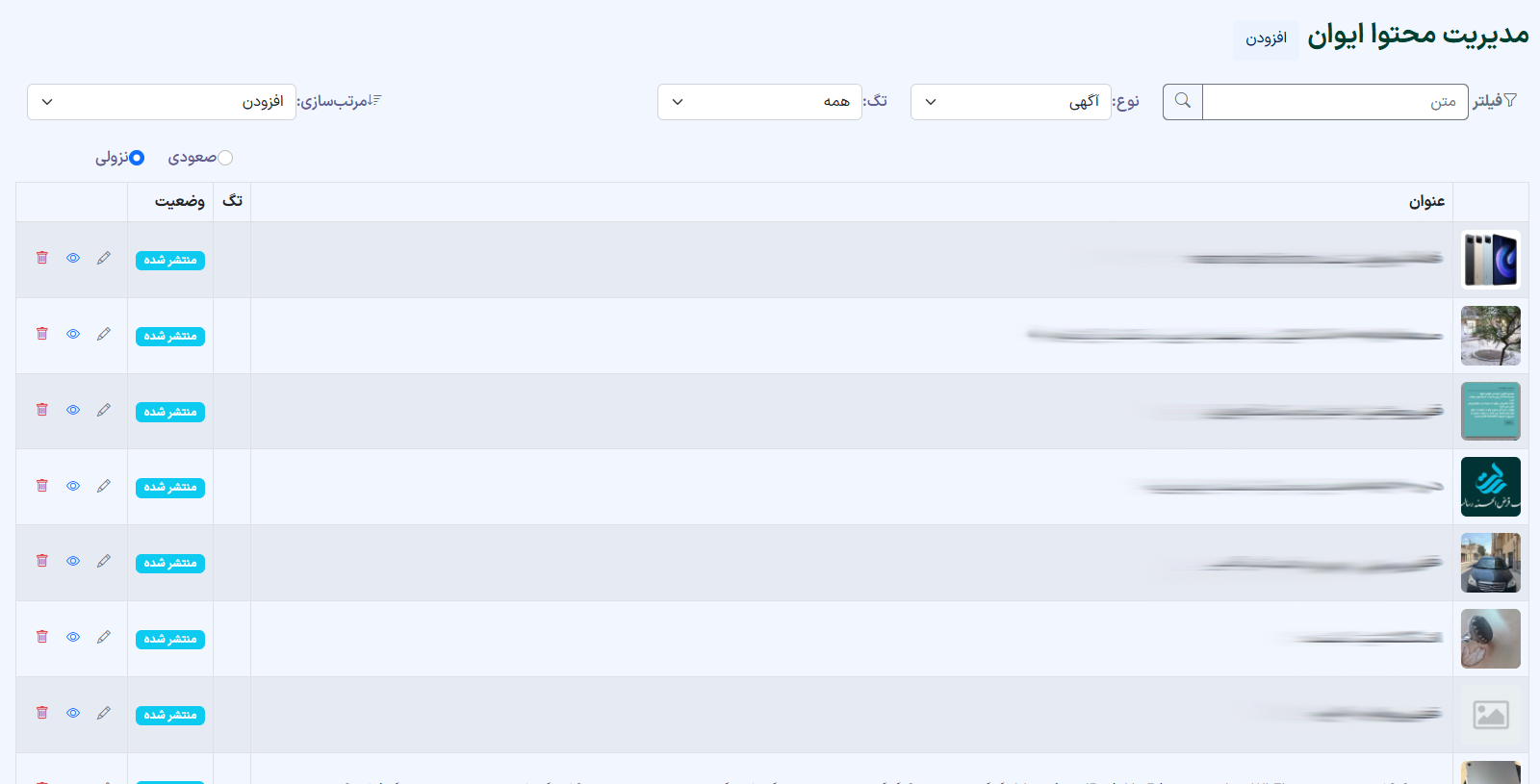Image resolution: width=1540 pixels, height=784 pixels.
Task: Click منتشر شده badge in sixth row
Action: [x=170, y=639]
